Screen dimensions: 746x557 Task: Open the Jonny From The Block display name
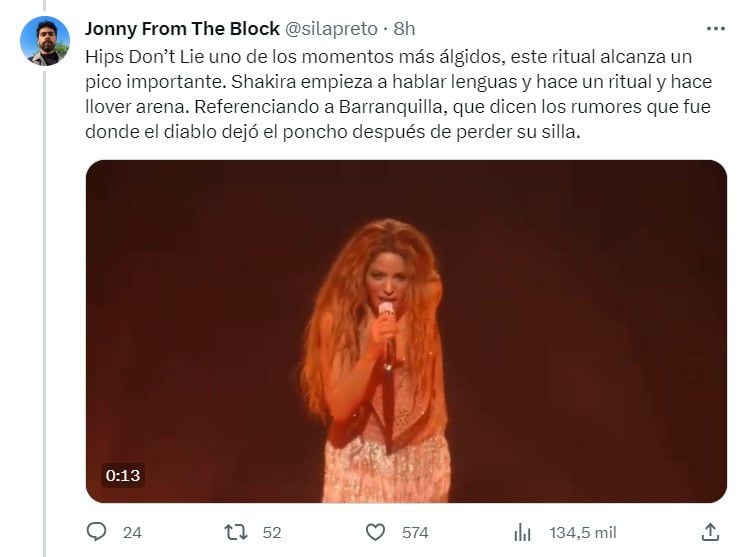tap(182, 29)
